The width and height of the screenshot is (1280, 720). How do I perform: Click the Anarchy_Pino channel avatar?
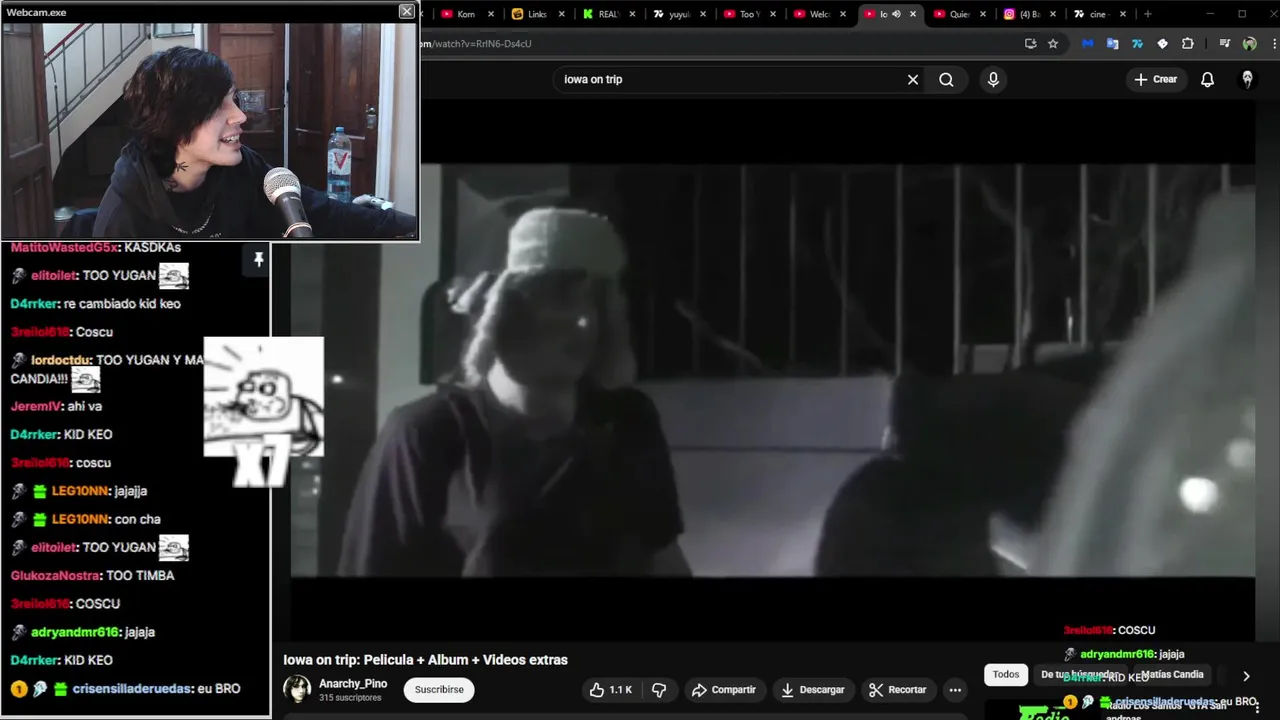297,689
